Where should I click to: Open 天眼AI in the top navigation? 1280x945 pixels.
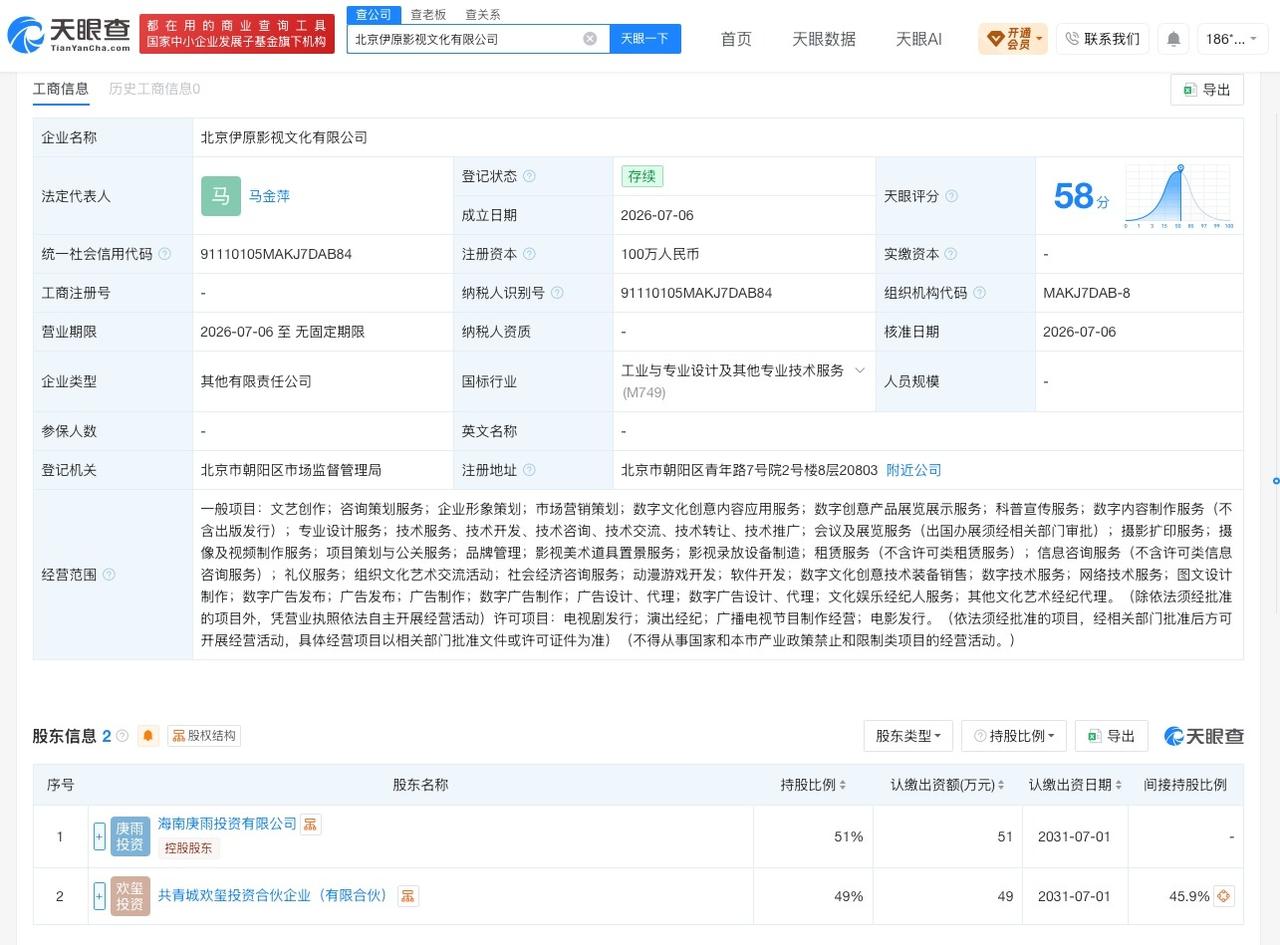(918, 39)
